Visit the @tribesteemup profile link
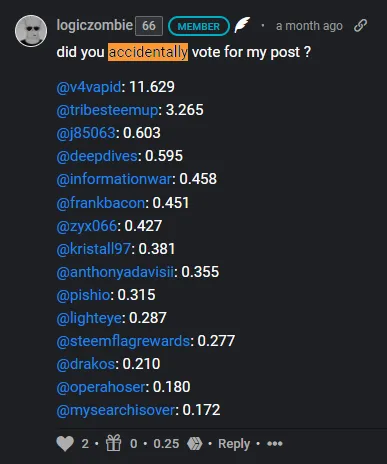Image resolution: width=387 pixels, height=464 pixels. [107, 110]
